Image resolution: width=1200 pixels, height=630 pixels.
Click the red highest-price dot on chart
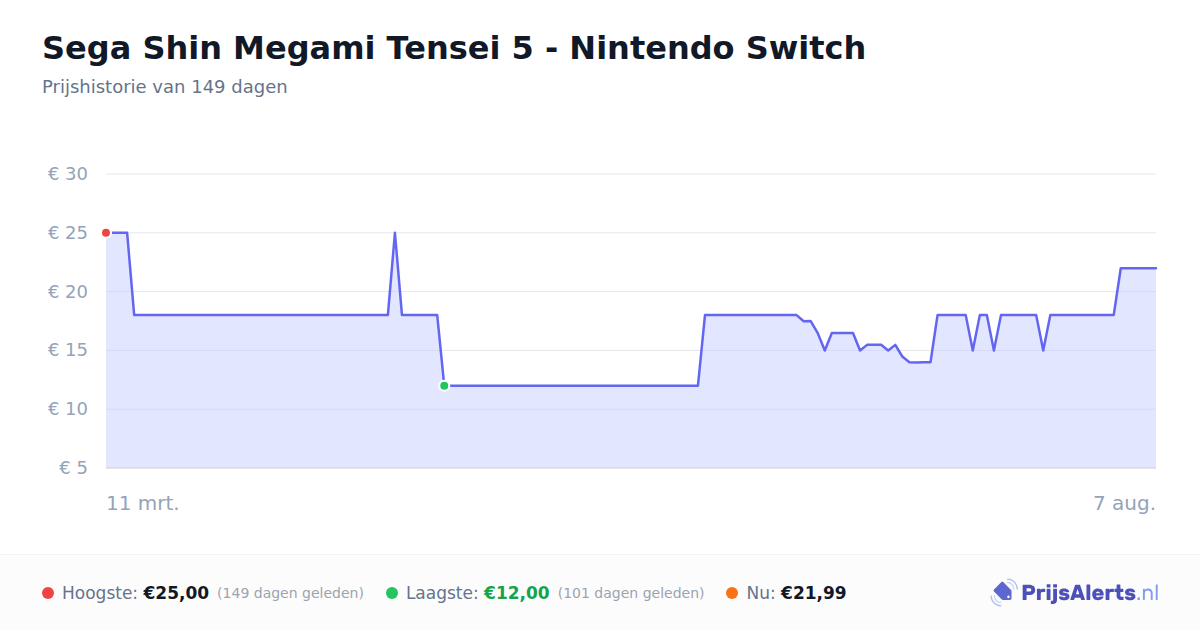coord(106,233)
